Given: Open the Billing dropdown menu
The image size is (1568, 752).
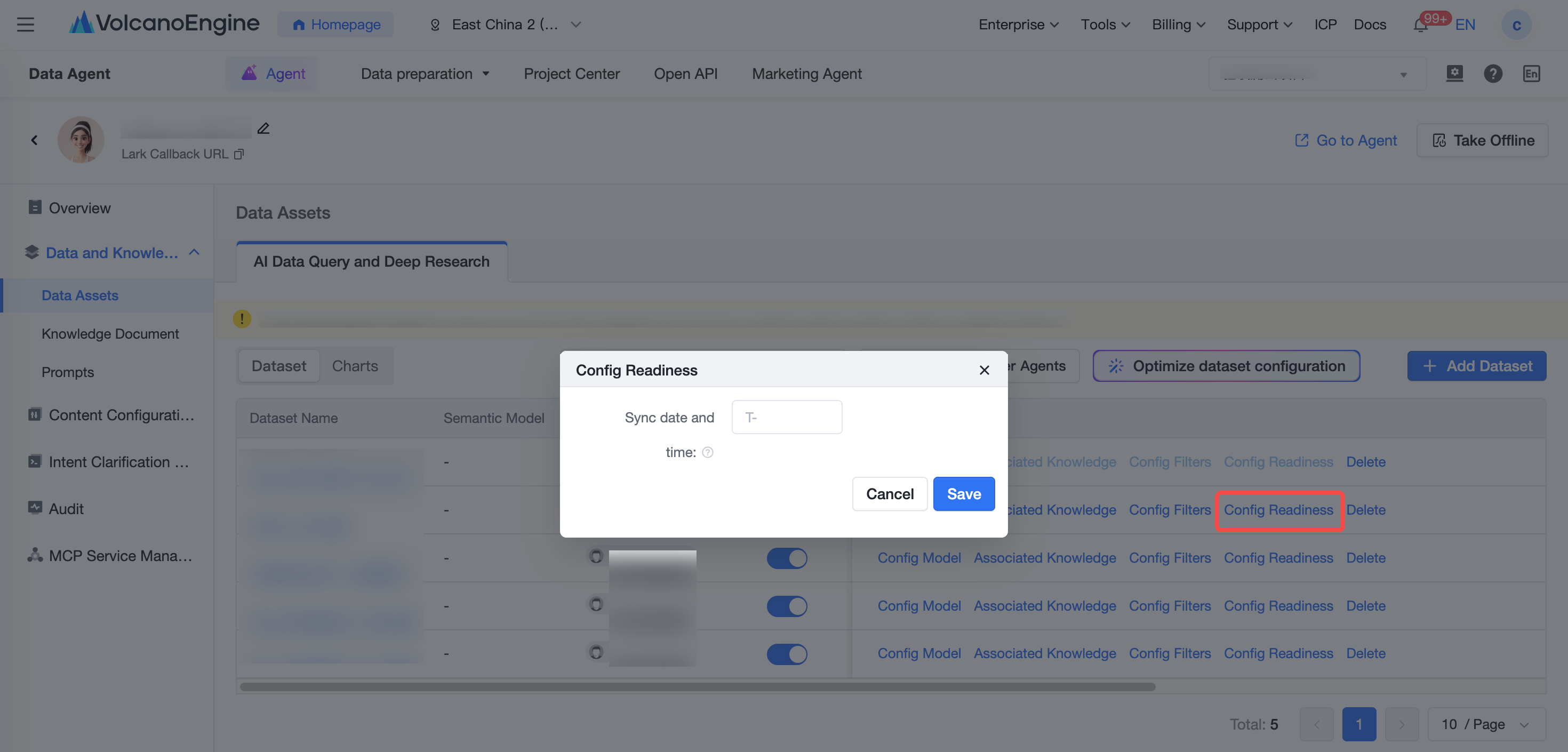Looking at the screenshot, I should coord(1179,25).
